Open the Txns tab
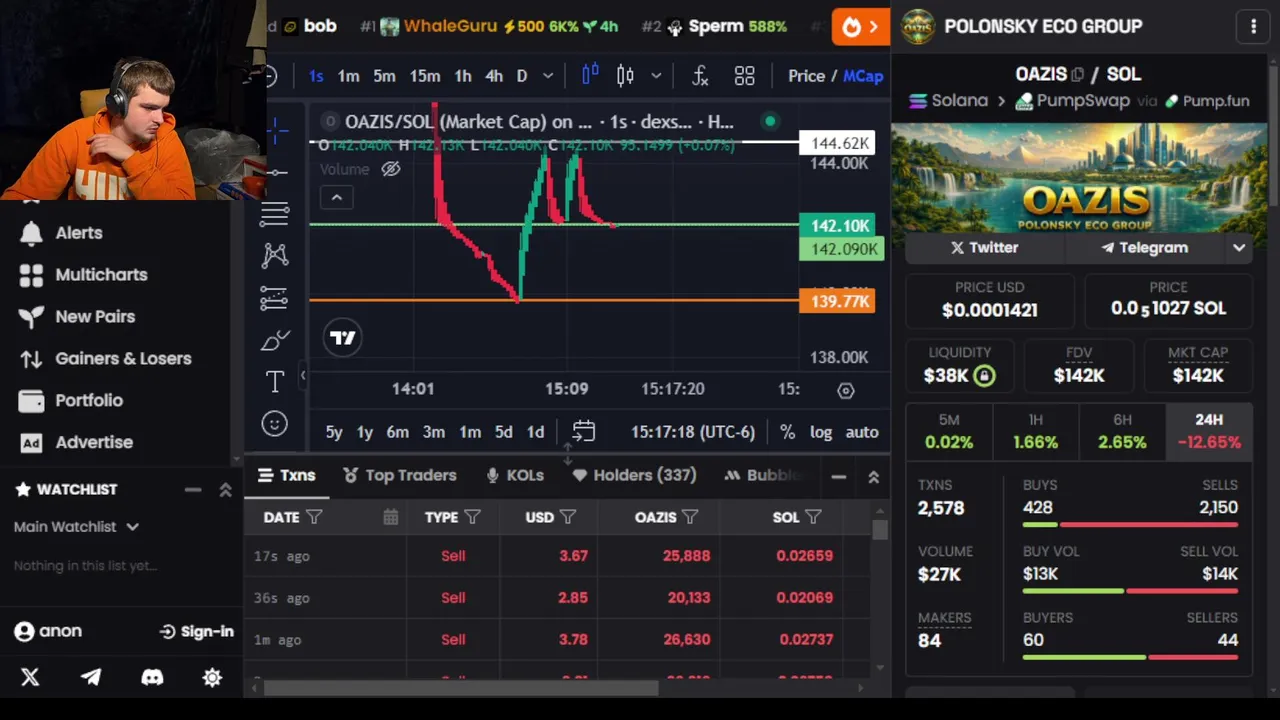The image size is (1280, 720). pos(286,476)
